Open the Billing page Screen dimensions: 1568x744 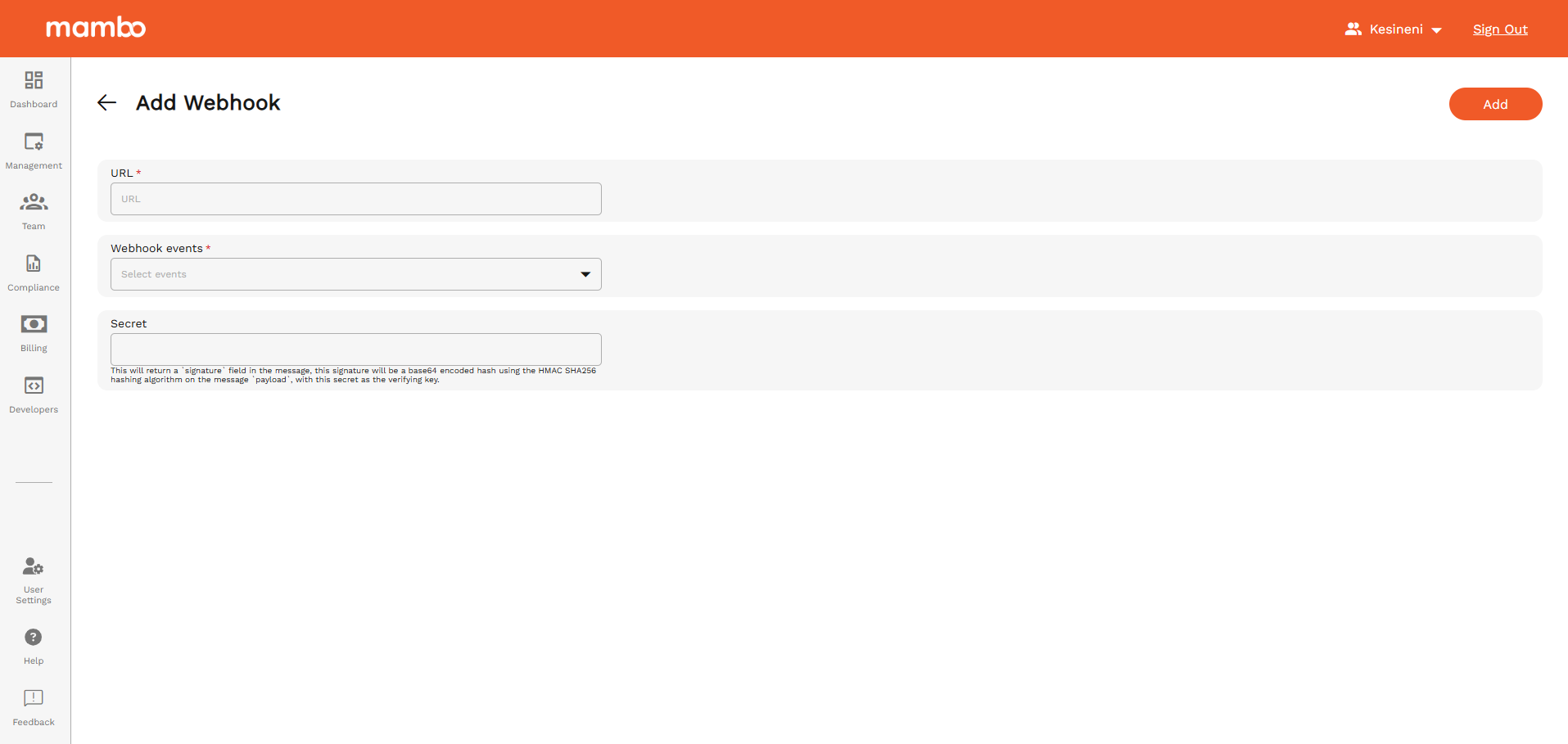(x=33, y=332)
